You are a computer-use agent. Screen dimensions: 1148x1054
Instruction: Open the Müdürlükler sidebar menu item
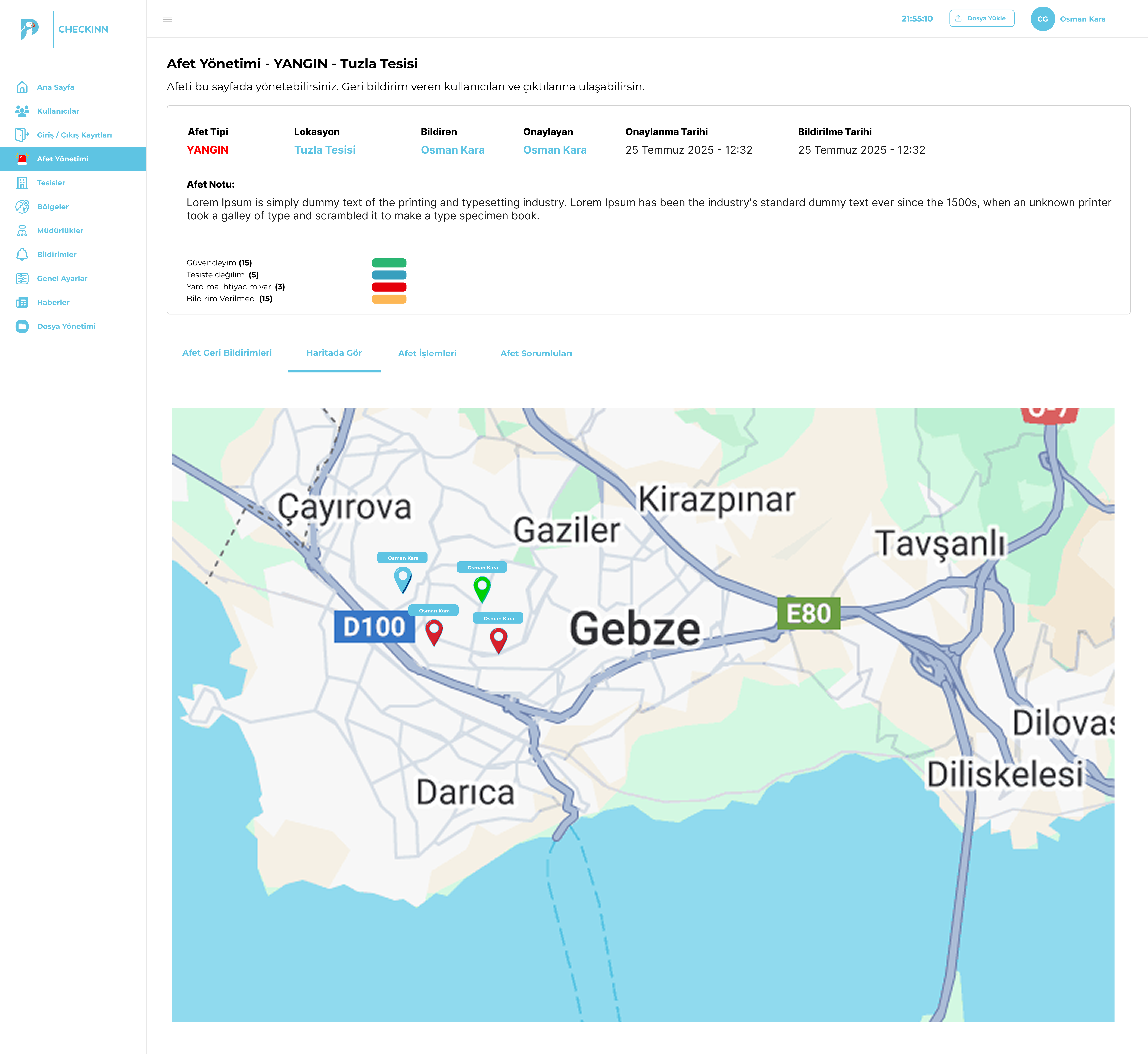point(60,230)
